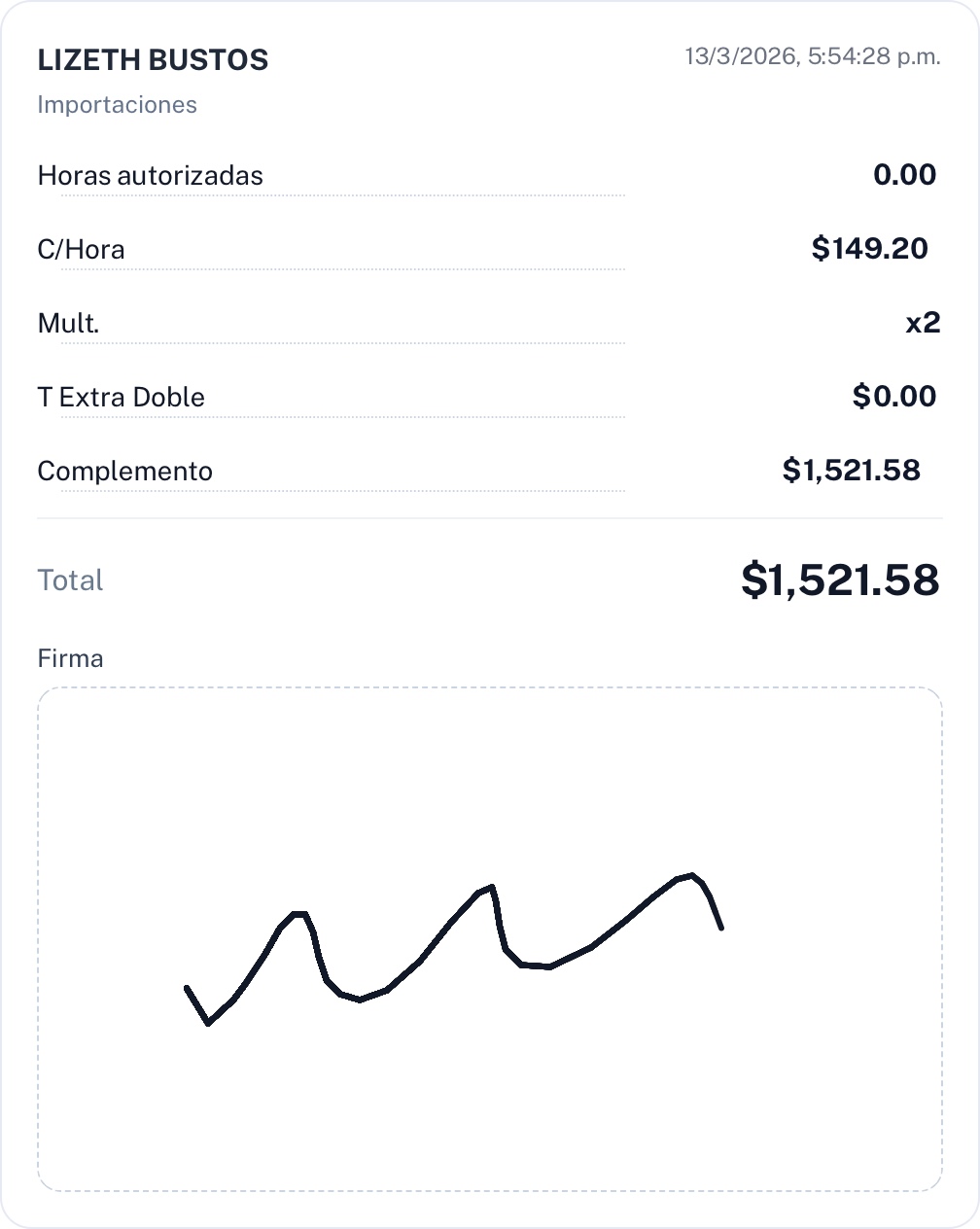This screenshot has width=980, height=1229.
Task: Click the Mult. label
Action: tap(68, 324)
